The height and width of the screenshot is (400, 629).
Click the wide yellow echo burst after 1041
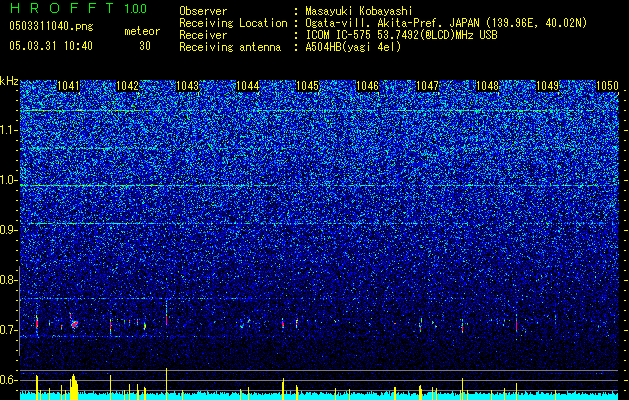pyautogui.click(x=74, y=387)
